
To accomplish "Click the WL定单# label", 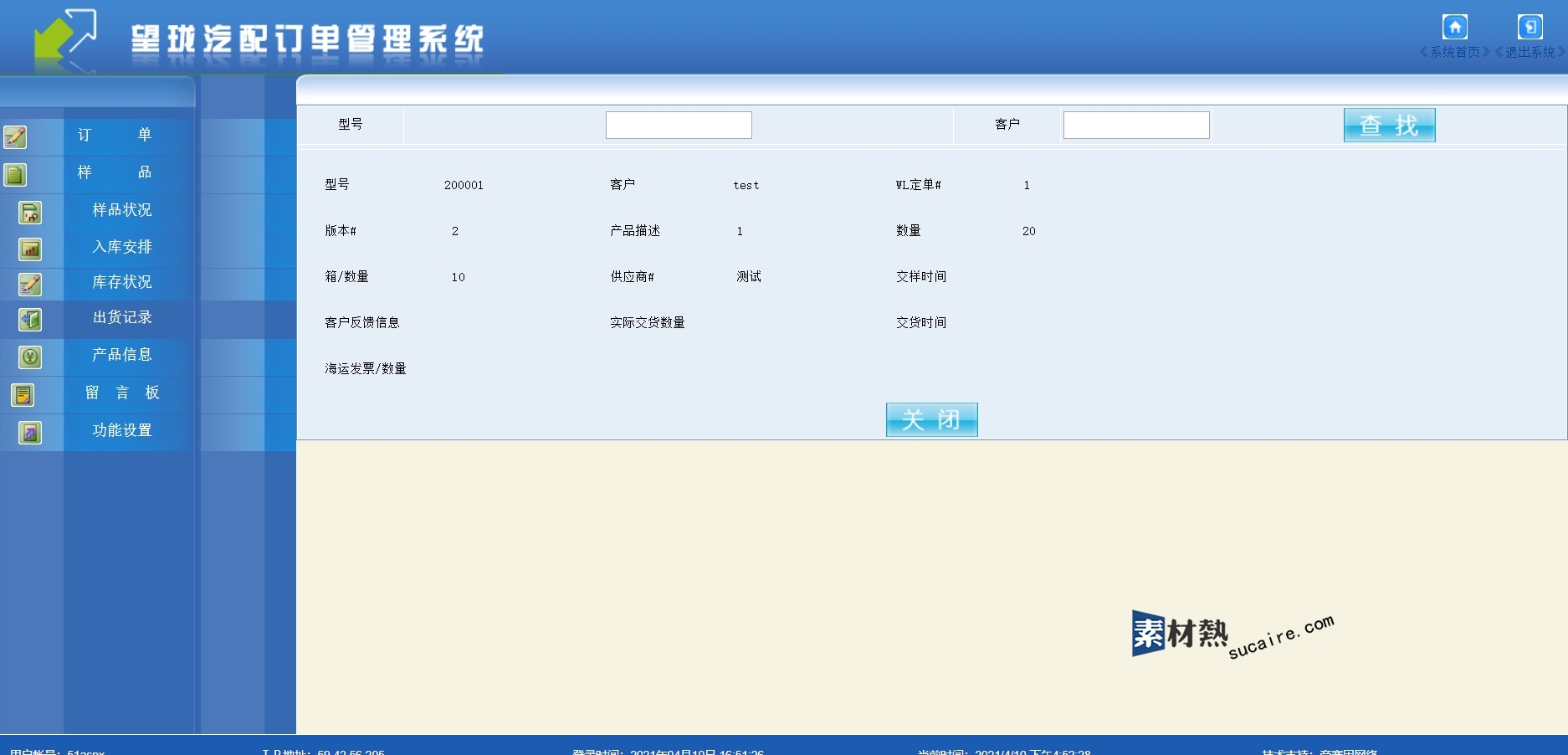I will (918, 185).
